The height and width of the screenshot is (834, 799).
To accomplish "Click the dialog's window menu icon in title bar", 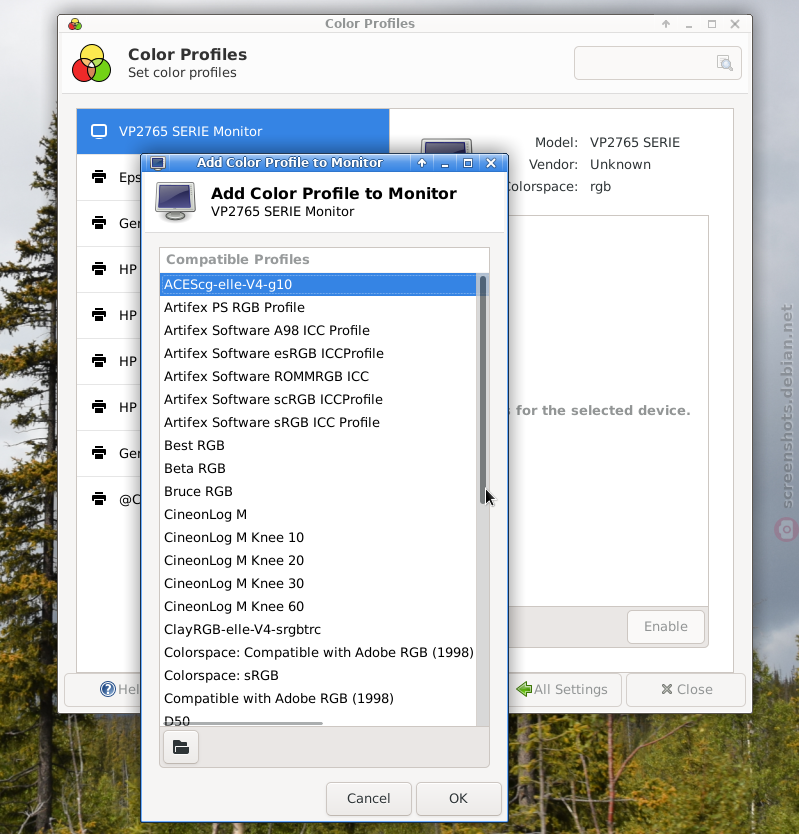I will pyautogui.click(x=157, y=163).
